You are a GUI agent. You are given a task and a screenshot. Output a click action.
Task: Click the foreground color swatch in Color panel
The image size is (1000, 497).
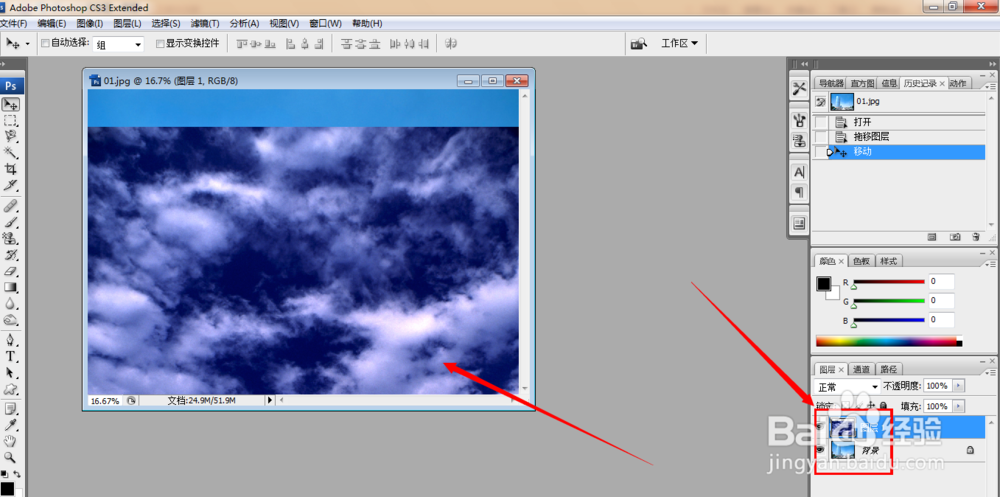pyautogui.click(x=824, y=284)
